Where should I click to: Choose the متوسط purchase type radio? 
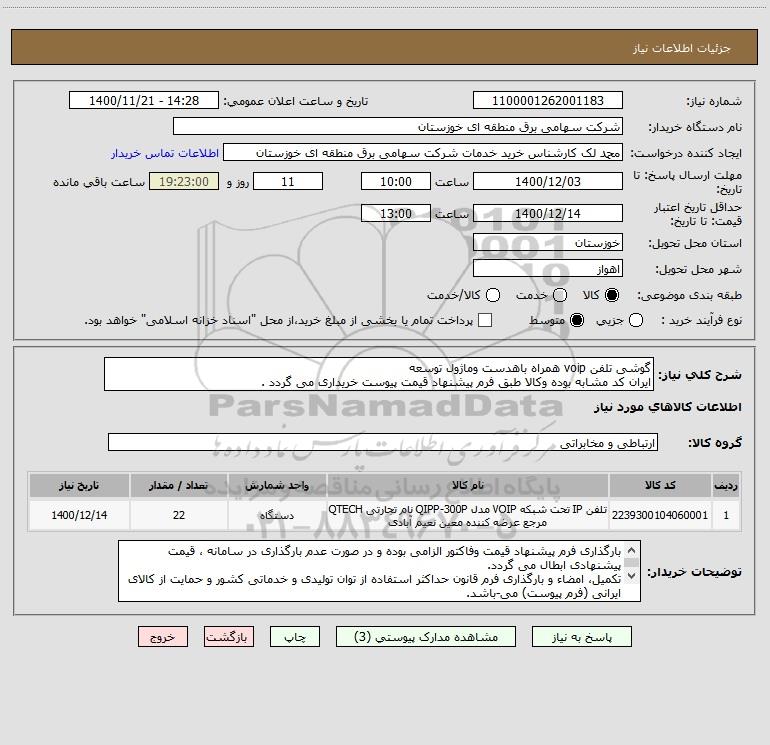577,320
